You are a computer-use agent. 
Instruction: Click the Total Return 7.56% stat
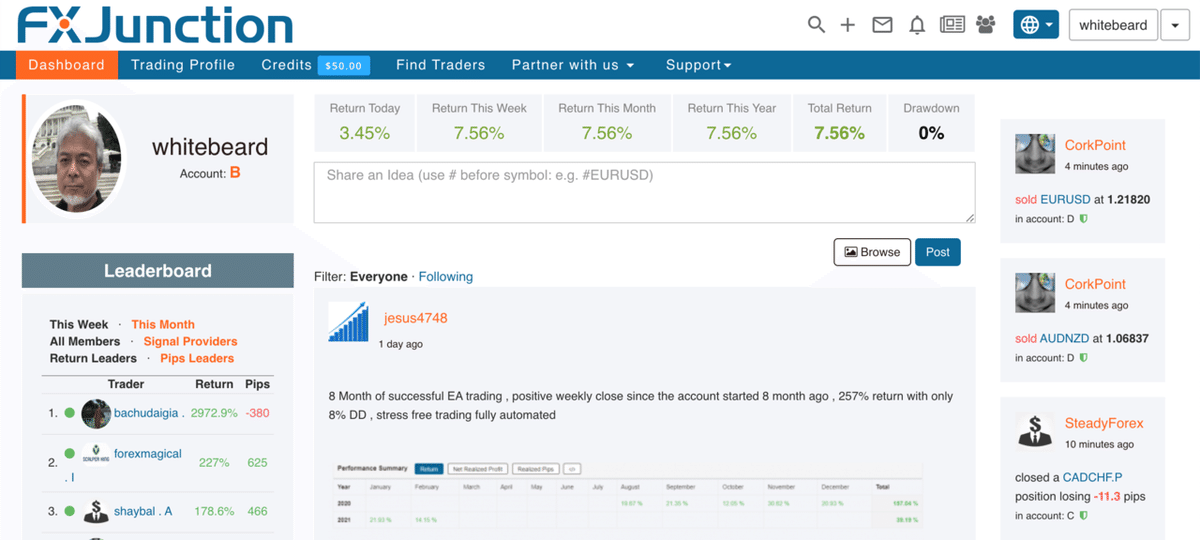coord(839,121)
